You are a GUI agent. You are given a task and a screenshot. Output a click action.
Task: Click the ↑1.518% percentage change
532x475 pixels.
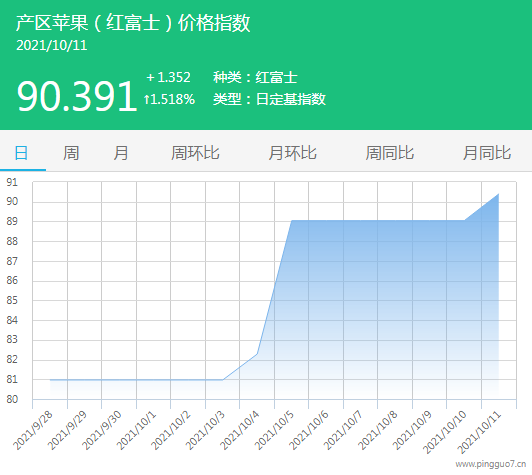point(169,99)
